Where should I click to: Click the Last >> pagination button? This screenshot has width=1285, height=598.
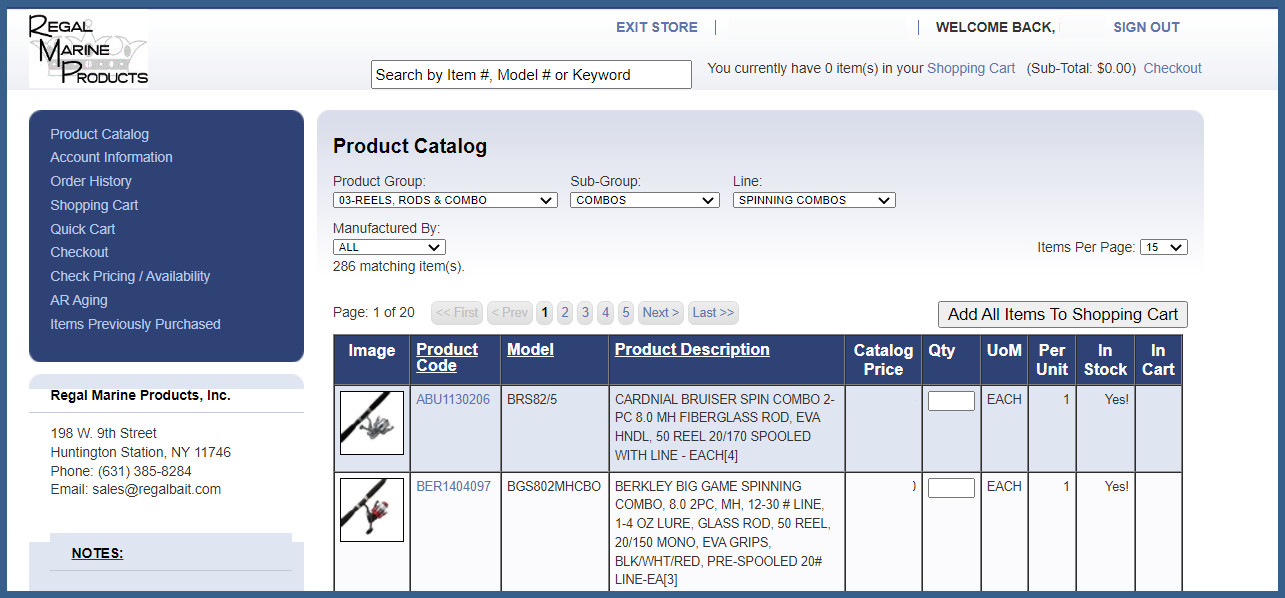point(713,313)
